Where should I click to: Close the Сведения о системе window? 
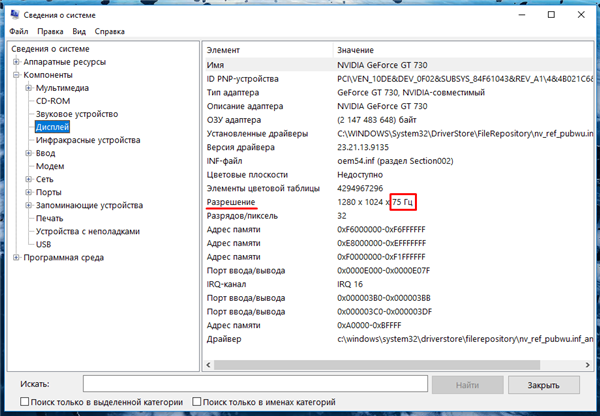tap(581, 15)
